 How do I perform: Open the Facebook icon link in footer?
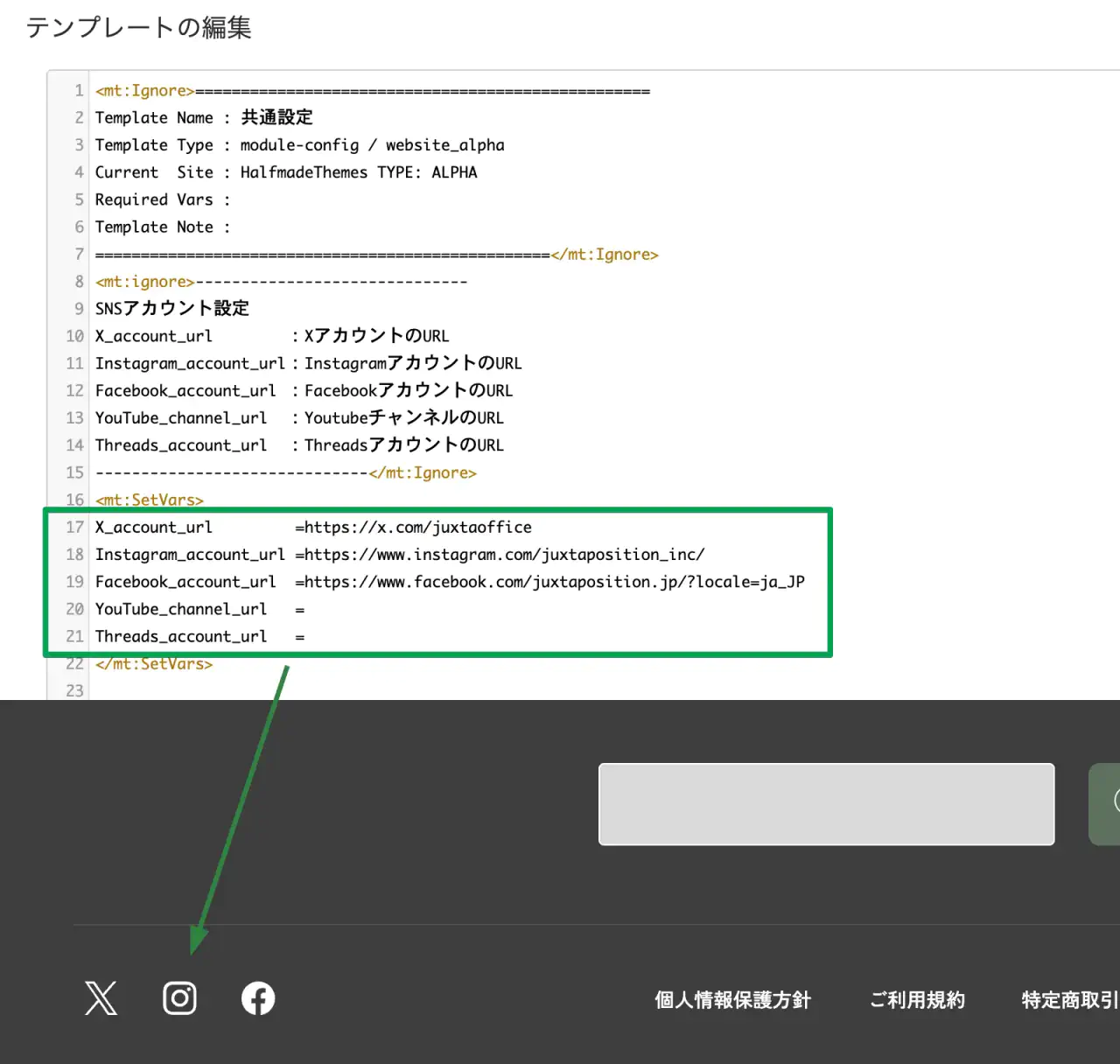(x=258, y=998)
